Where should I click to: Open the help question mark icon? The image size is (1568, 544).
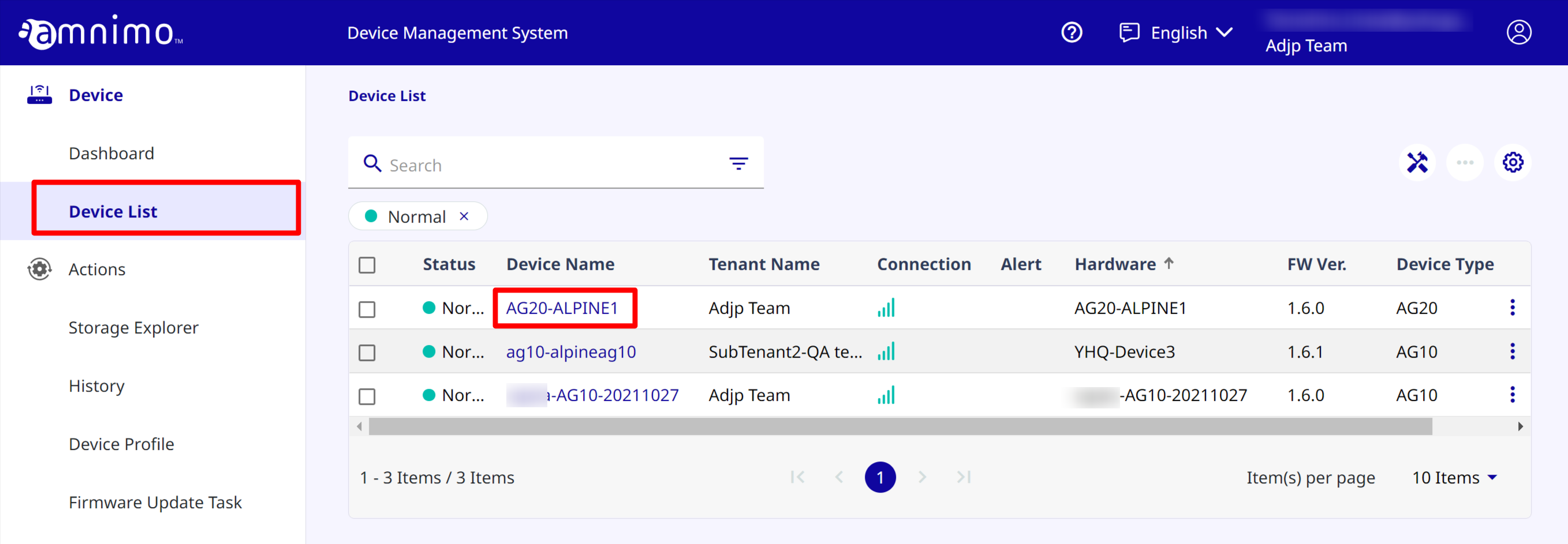[x=1072, y=32]
